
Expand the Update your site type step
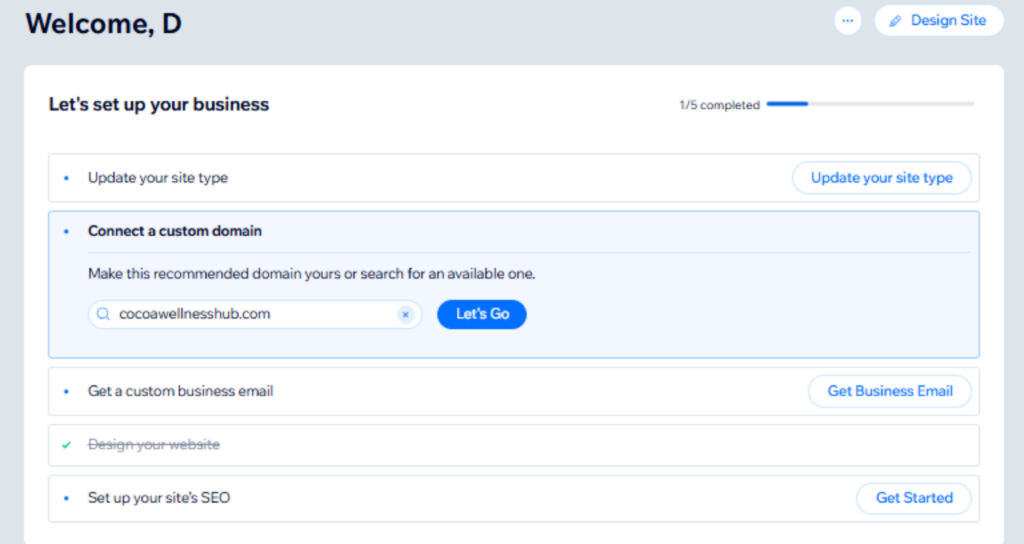point(158,178)
